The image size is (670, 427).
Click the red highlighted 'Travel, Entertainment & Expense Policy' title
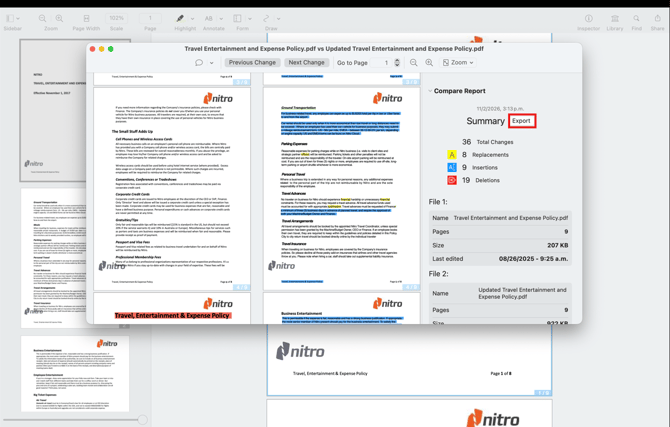tap(172, 315)
